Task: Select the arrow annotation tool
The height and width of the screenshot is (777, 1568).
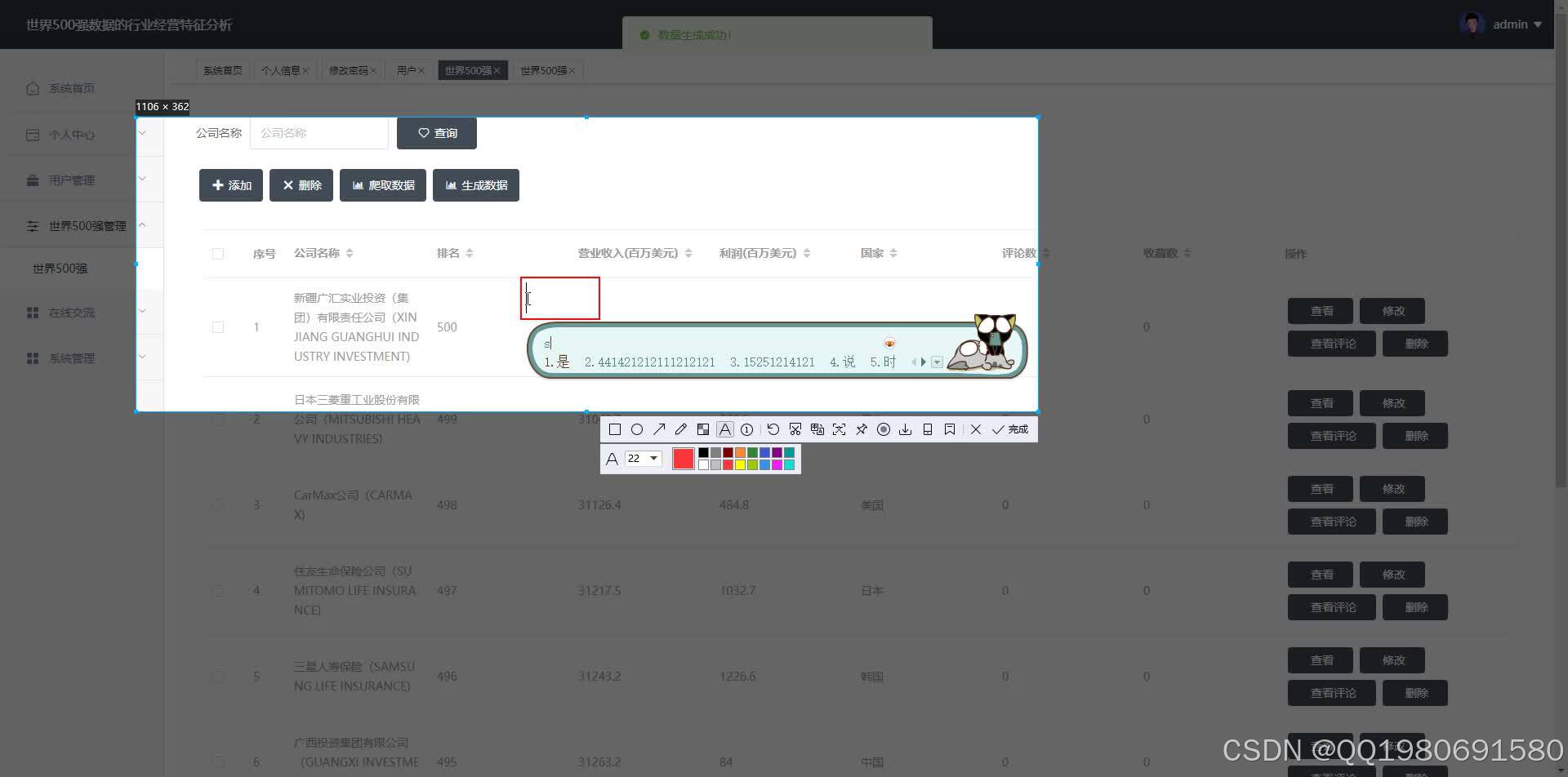Action: pos(659,429)
